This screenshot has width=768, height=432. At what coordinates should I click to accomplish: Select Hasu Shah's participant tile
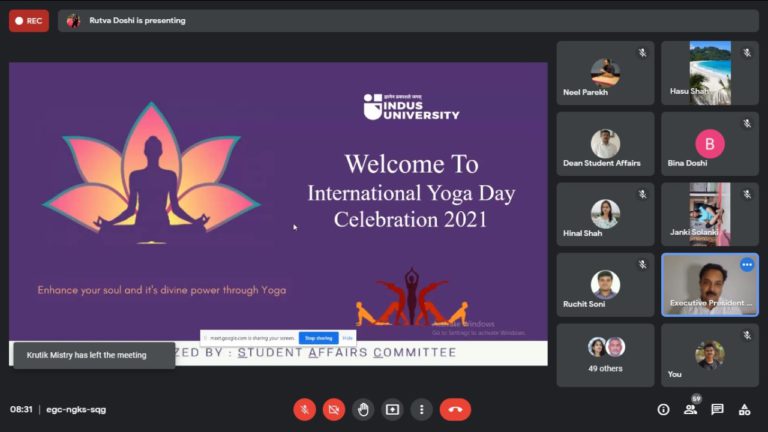click(710, 73)
